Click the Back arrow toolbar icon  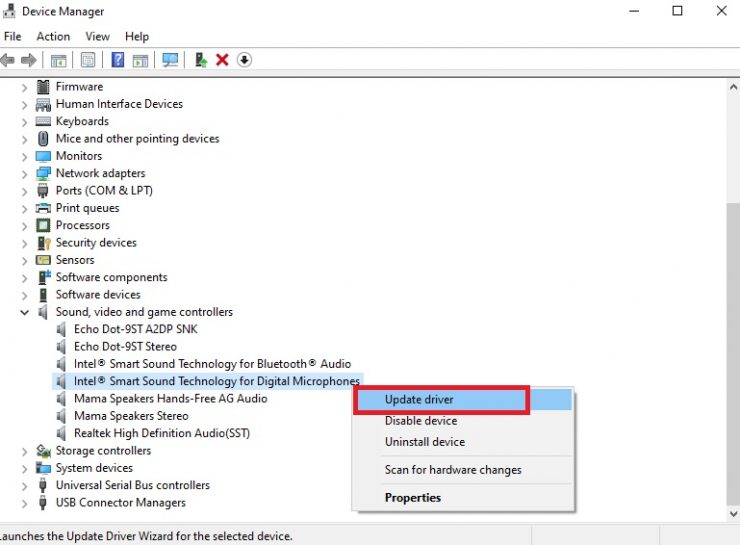point(8,60)
